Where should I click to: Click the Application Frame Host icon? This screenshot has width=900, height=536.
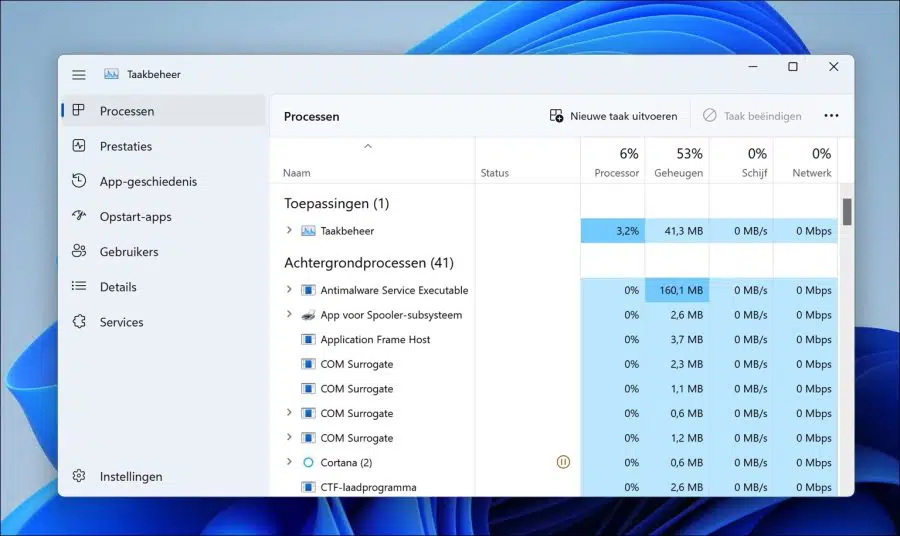pos(308,339)
